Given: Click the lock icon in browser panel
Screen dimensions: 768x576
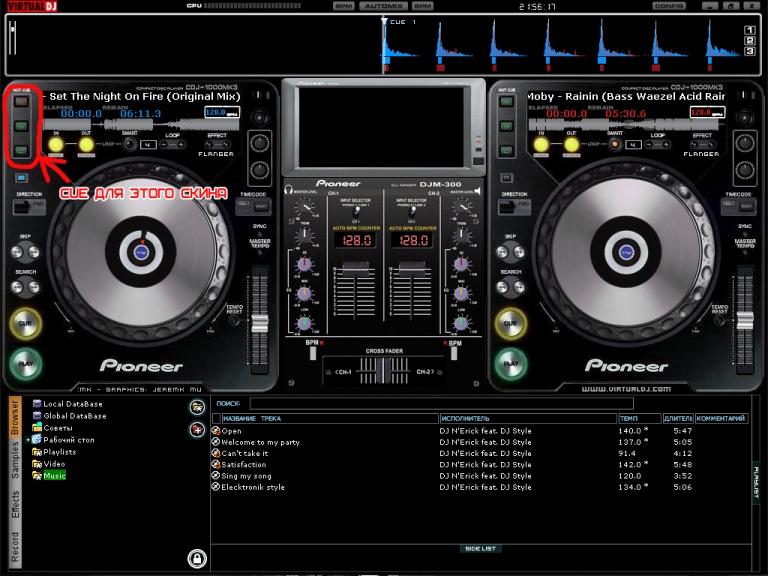Looking at the screenshot, I should click(197, 558).
